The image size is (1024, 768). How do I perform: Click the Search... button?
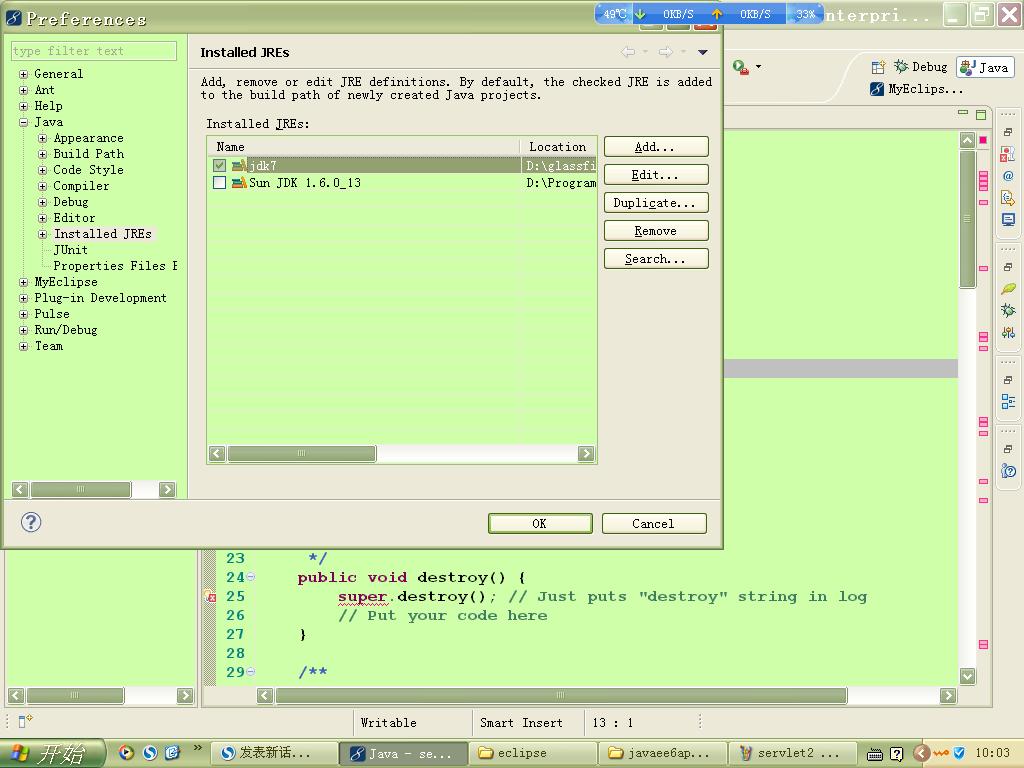coord(656,259)
